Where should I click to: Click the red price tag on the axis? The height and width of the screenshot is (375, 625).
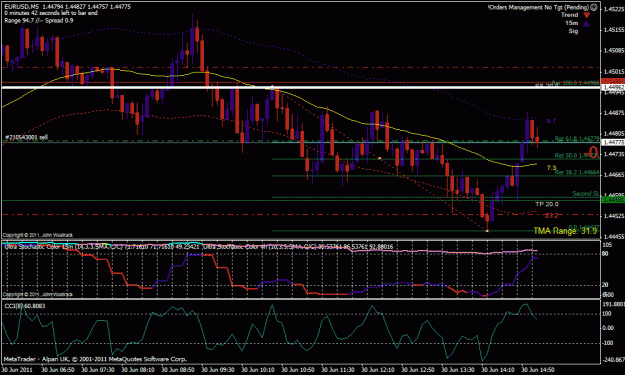[613, 81]
